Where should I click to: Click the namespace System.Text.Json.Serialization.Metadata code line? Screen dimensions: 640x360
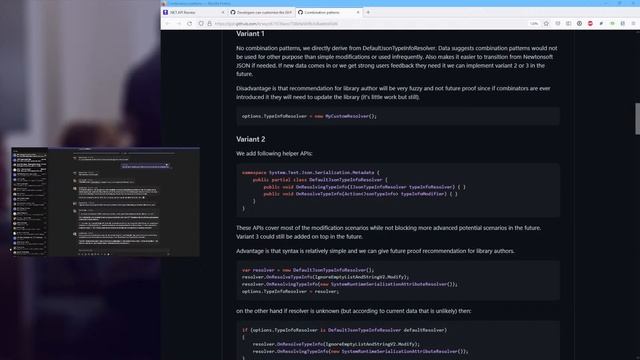click(x=311, y=173)
